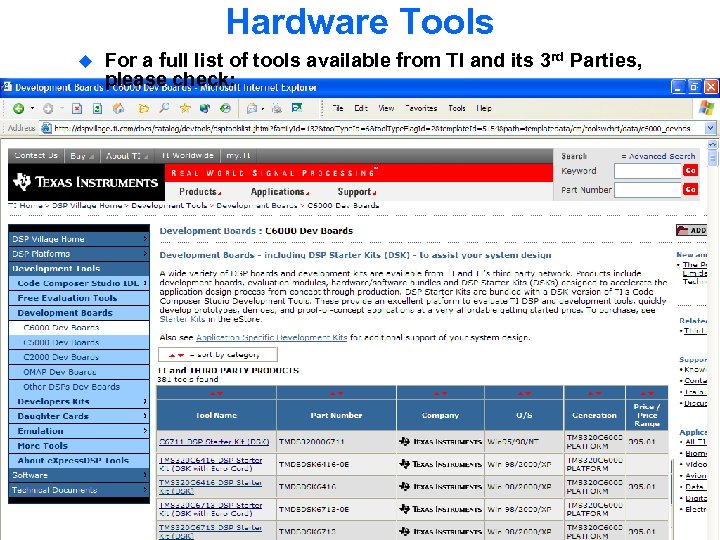Sort table by Tool Name arrows
The width and height of the screenshot is (720, 540).
[x=216, y=394]
